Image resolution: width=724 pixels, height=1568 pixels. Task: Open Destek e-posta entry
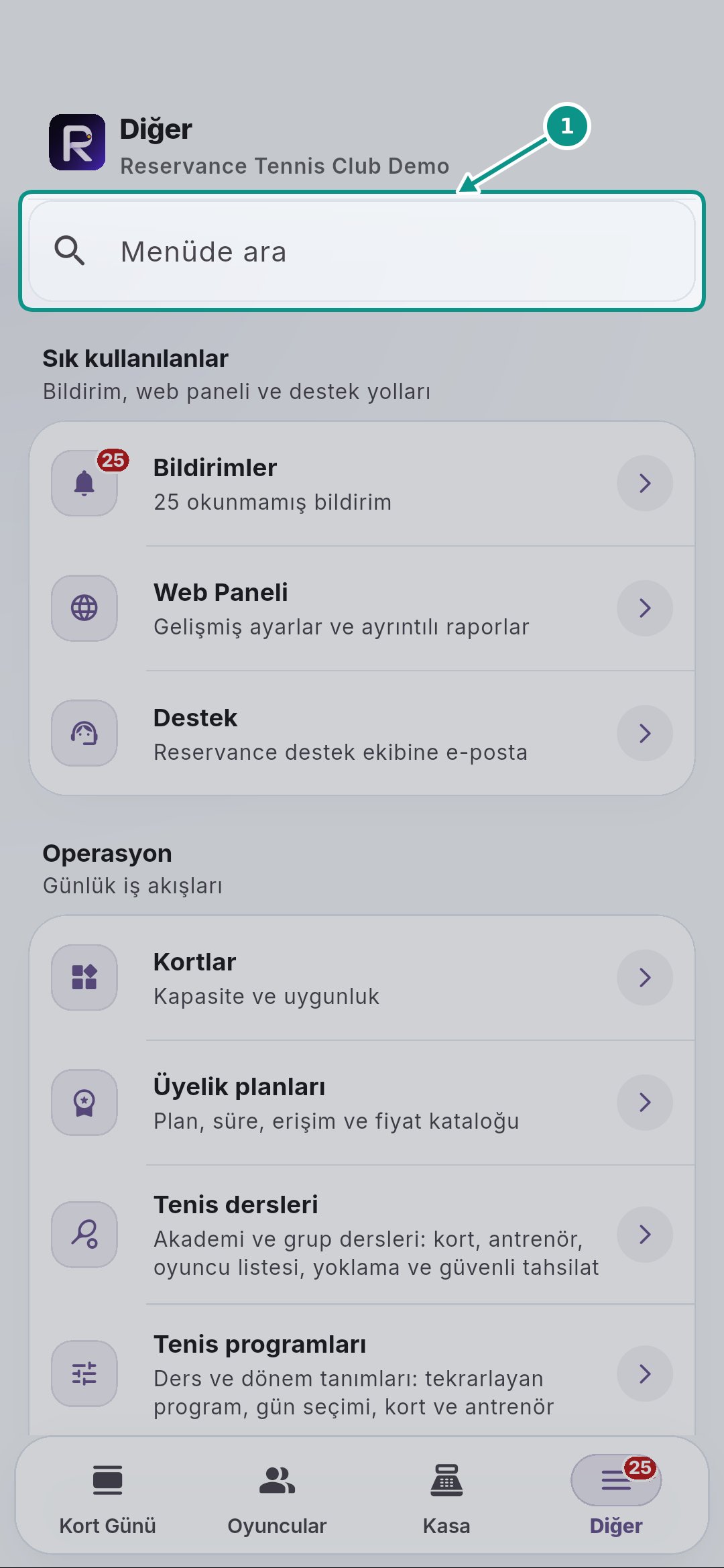362,733
